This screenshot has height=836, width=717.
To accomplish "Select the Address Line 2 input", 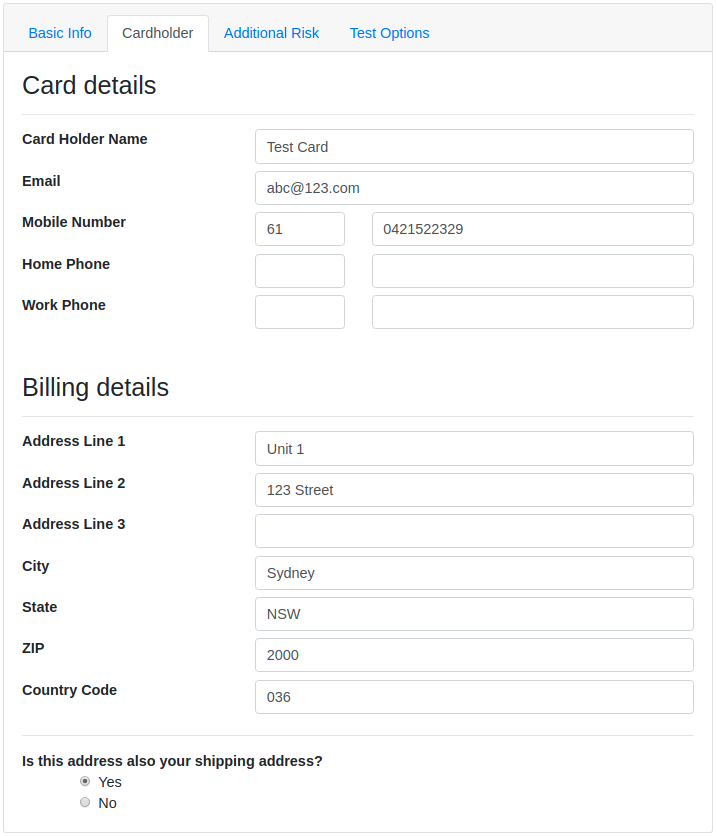I will [x=474, y=490].
